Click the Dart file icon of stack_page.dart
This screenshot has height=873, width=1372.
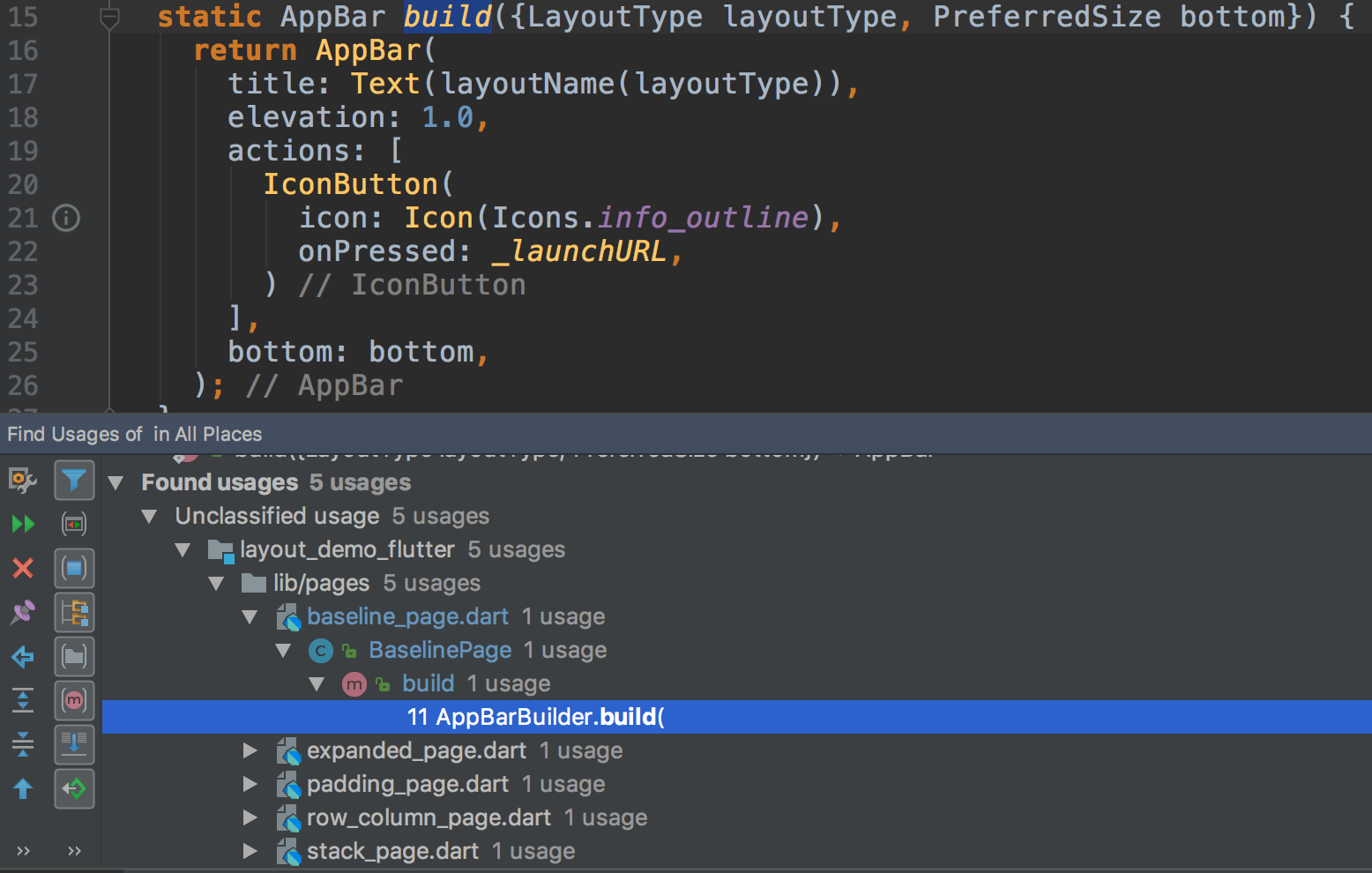tap(288, 852)
